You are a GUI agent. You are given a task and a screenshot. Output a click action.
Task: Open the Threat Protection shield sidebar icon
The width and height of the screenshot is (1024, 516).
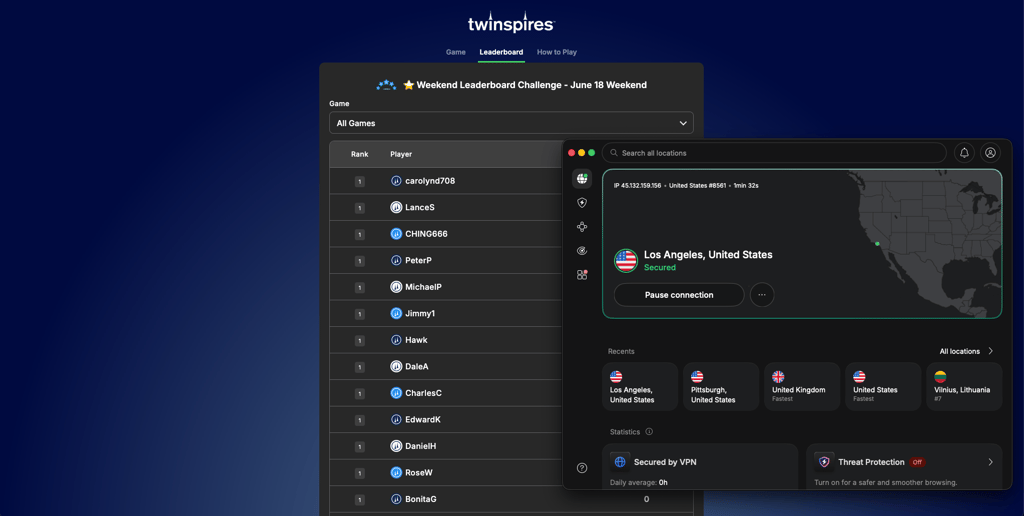tap(582, 203)
